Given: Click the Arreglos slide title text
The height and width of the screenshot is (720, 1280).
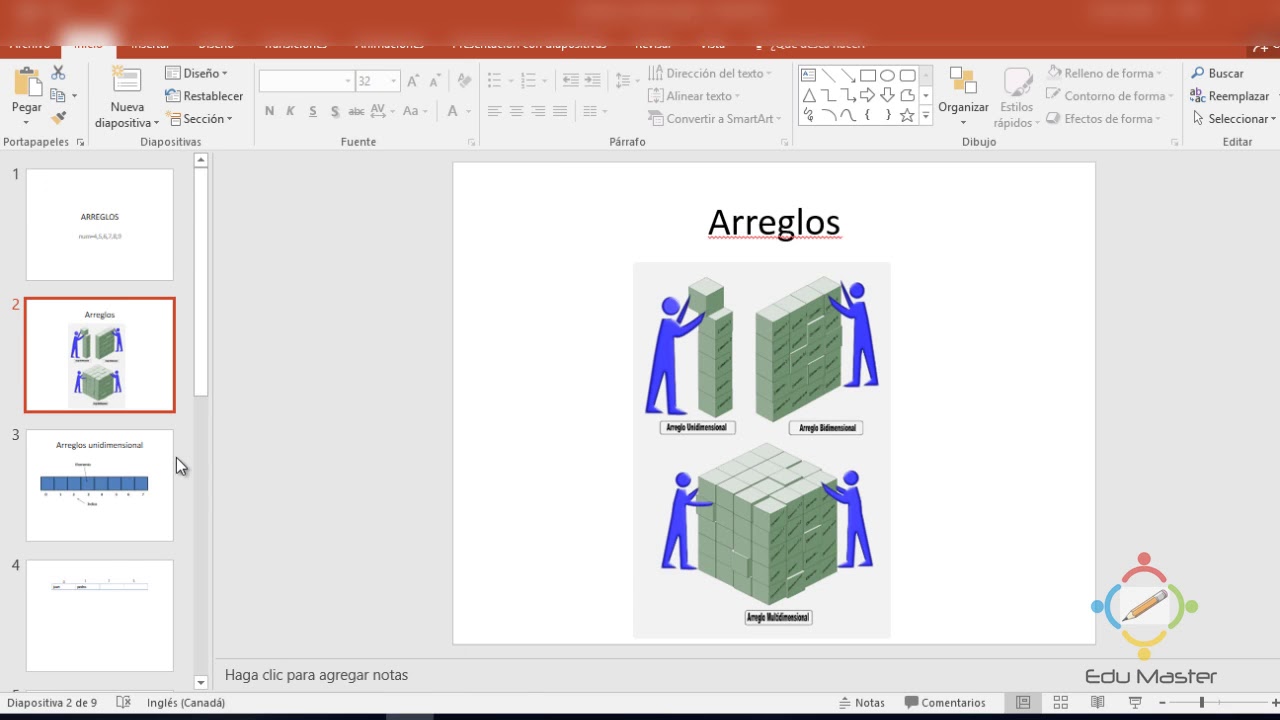Looking at the screenshot, I should coord(774,222).
